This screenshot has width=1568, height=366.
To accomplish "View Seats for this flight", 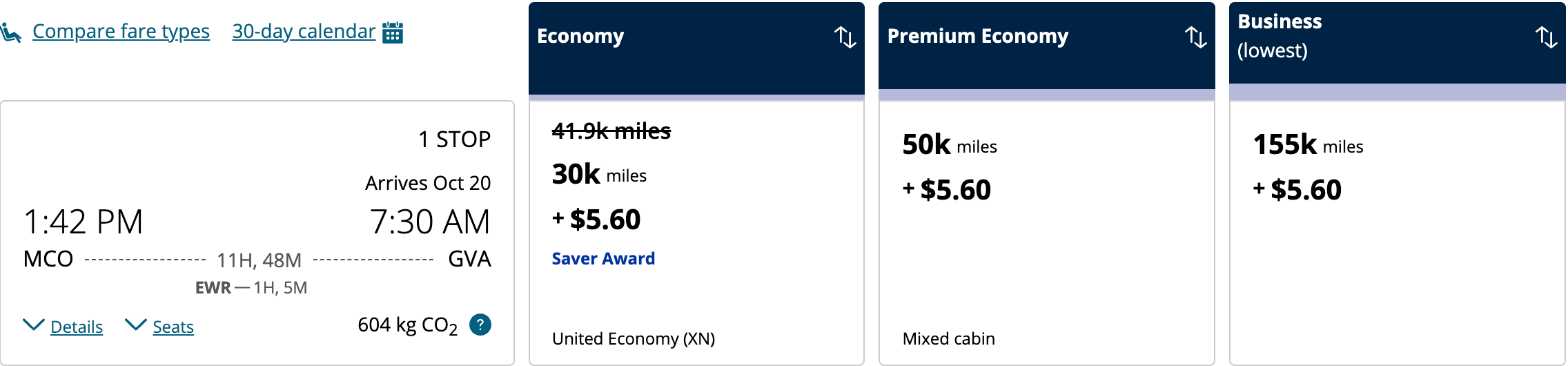I will tap(173, 327).
